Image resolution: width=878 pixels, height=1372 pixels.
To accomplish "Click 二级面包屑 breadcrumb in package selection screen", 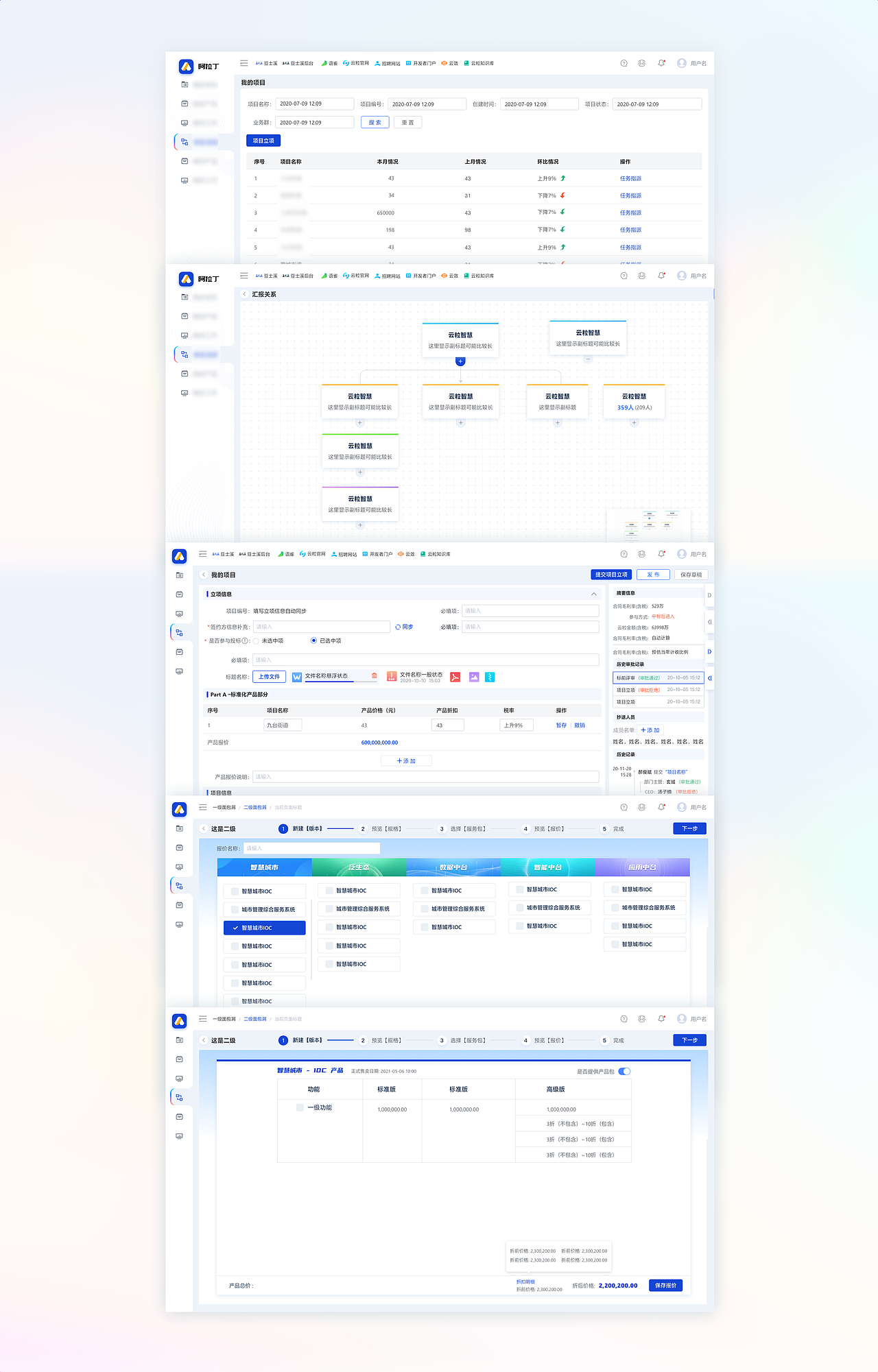I will (x=254, y=808).
